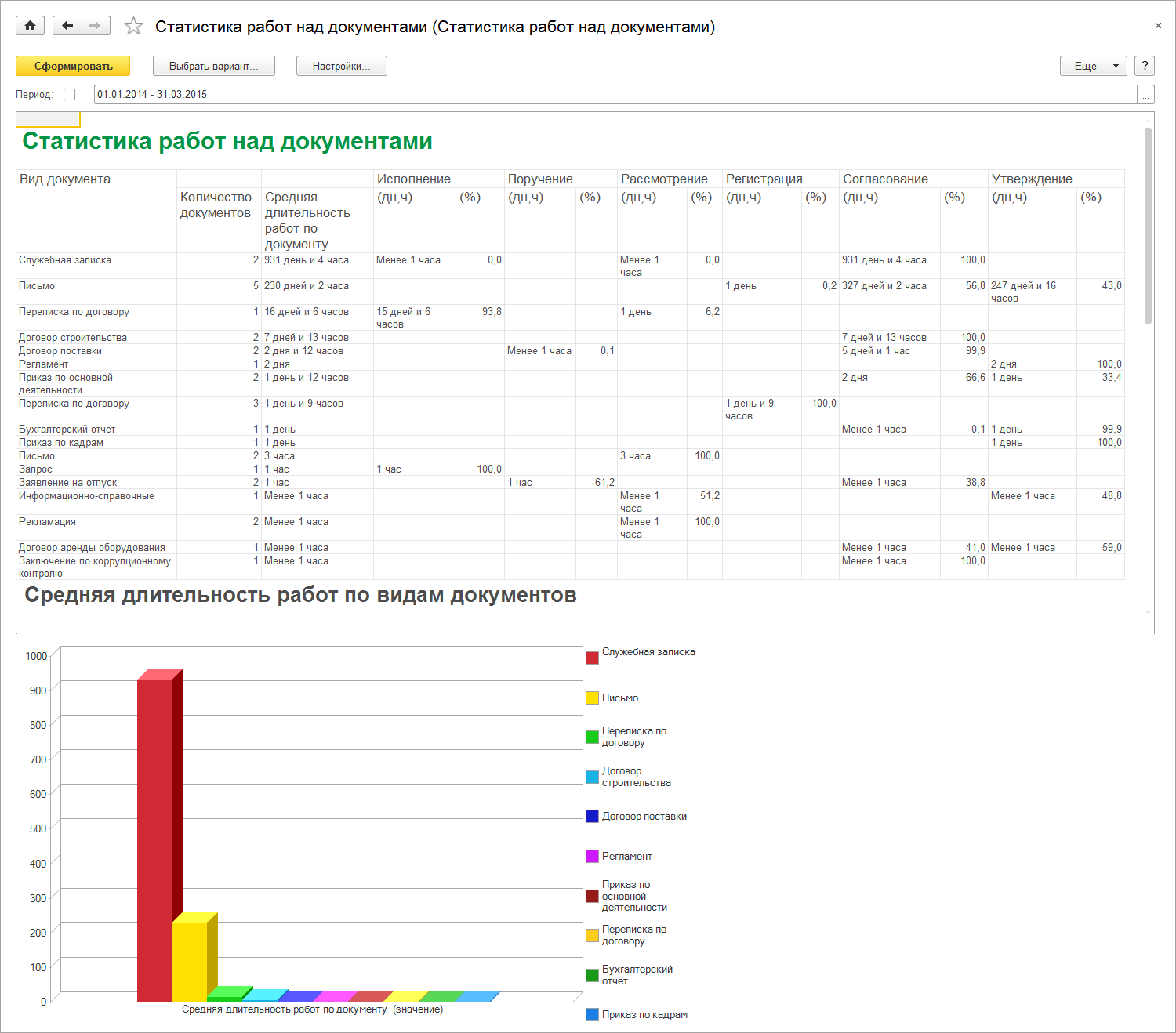Open Выбрать вариант... dialog
This screenshot has width=1176, height=1033.
(x=213, y=66)
